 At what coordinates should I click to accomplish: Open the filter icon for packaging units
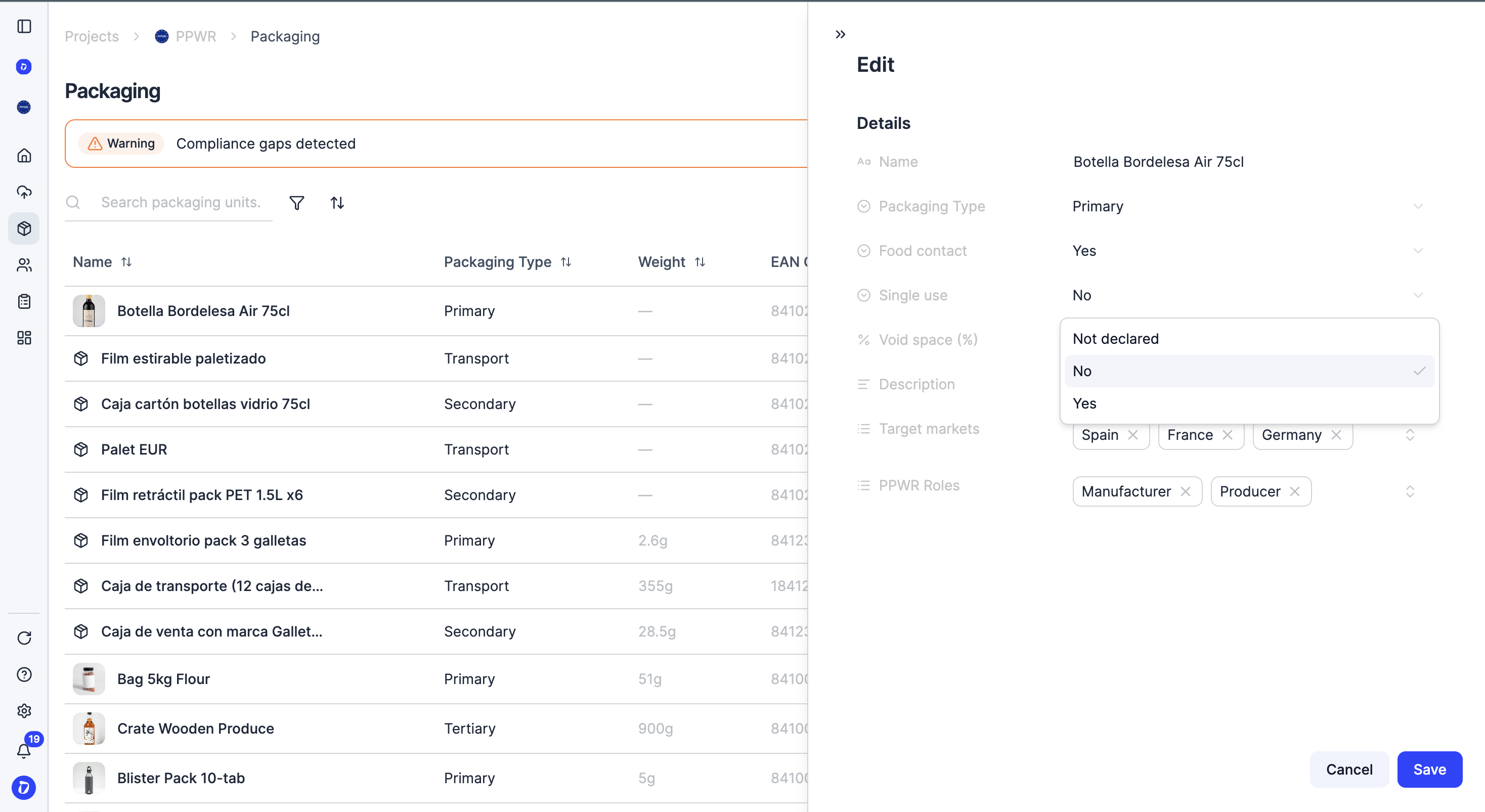click(296, 203)
